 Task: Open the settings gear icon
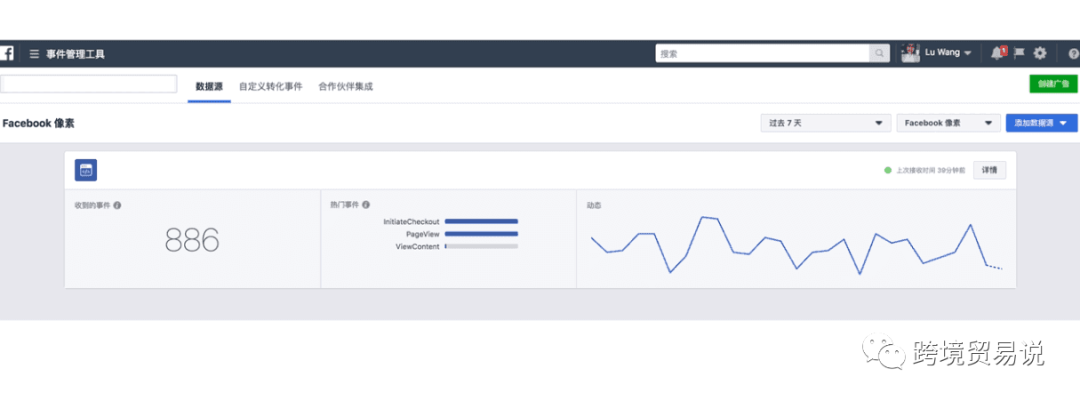(x=1040, y=53)
